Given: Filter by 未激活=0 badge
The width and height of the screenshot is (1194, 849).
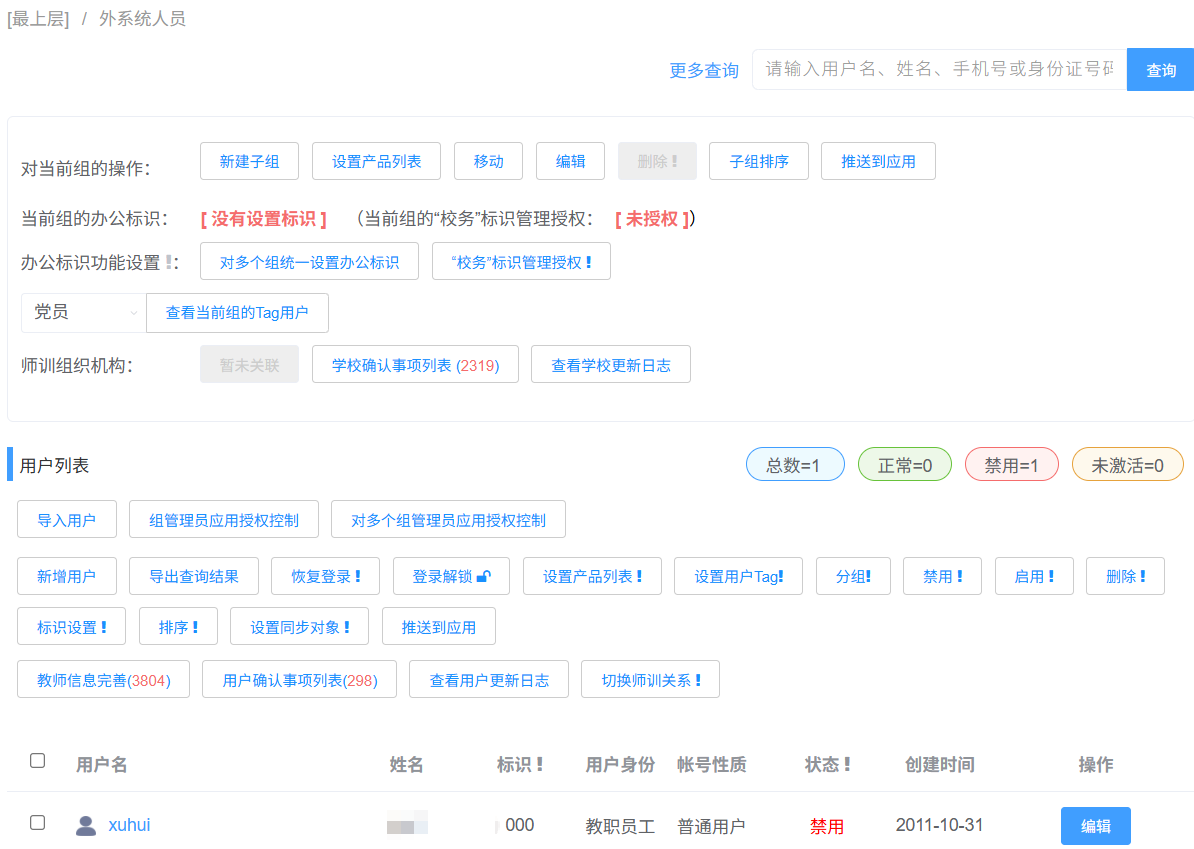Looking at the screenshot, I should (1128, 464).
